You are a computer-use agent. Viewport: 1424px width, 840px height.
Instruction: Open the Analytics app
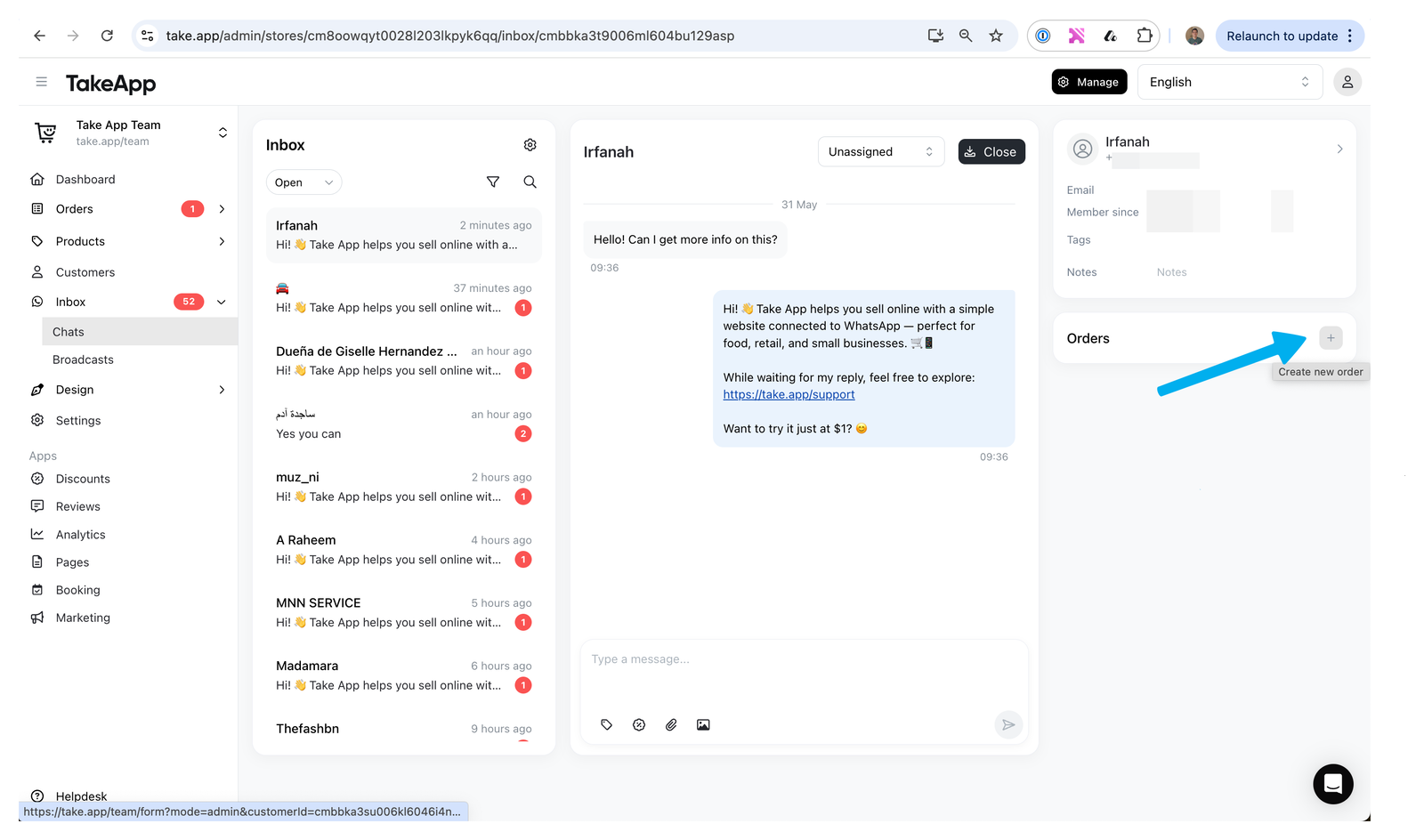coord(81,535)
